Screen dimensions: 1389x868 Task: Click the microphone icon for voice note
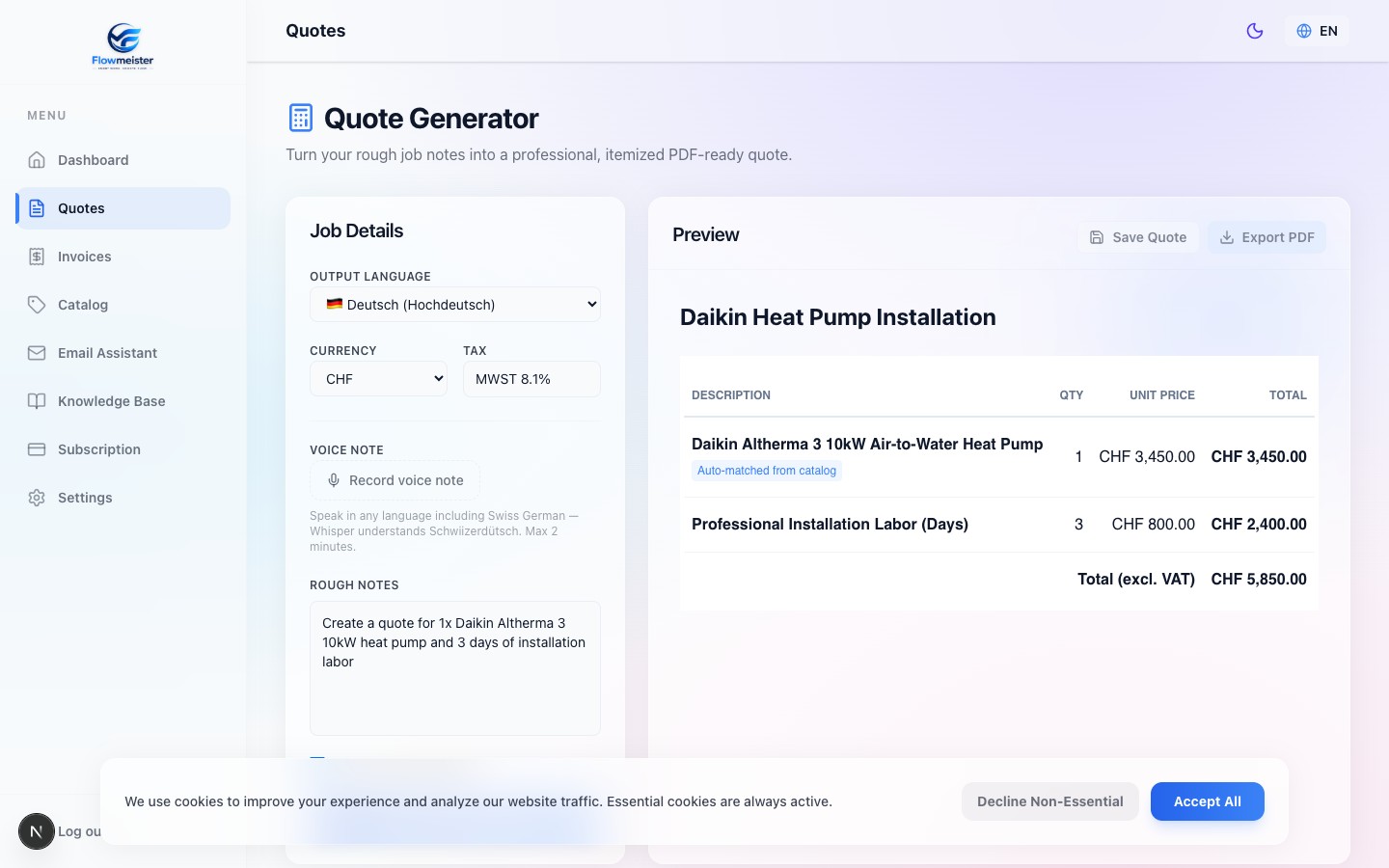334,480
